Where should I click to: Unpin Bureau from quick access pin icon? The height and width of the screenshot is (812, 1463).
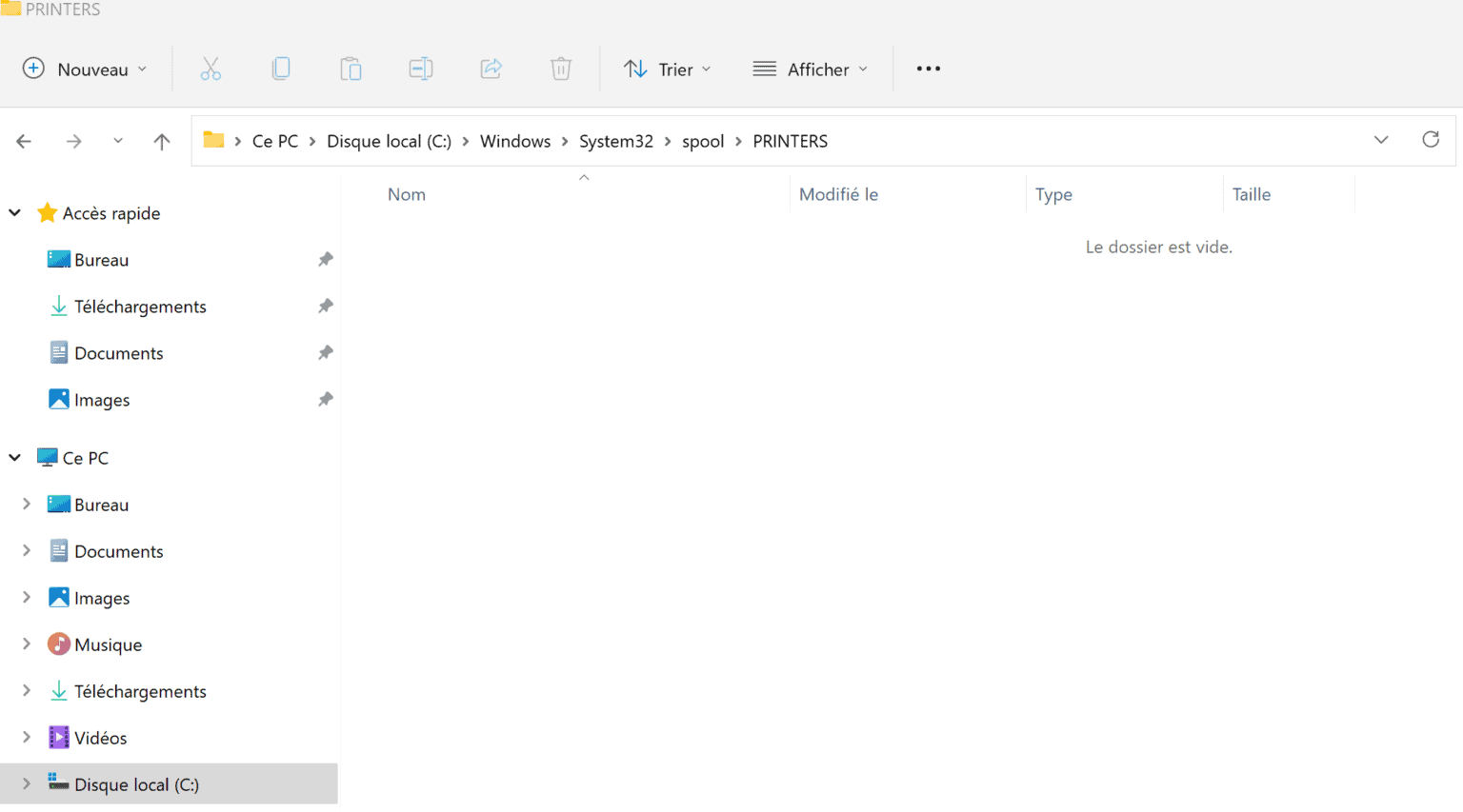pyautogui.click(x=326, y=259)
